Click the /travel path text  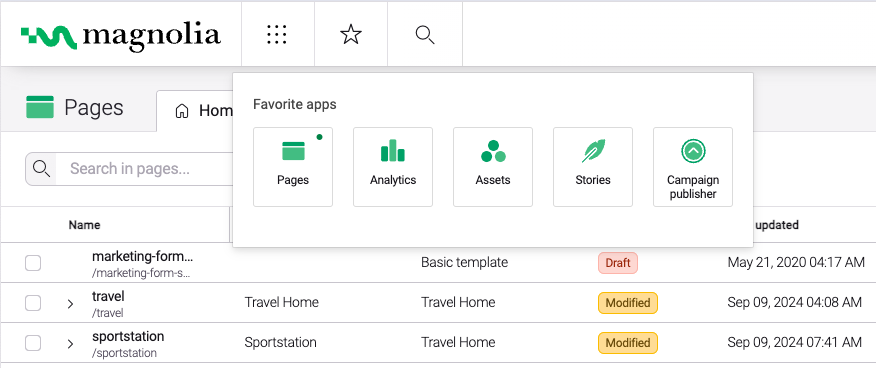point(108,313)
